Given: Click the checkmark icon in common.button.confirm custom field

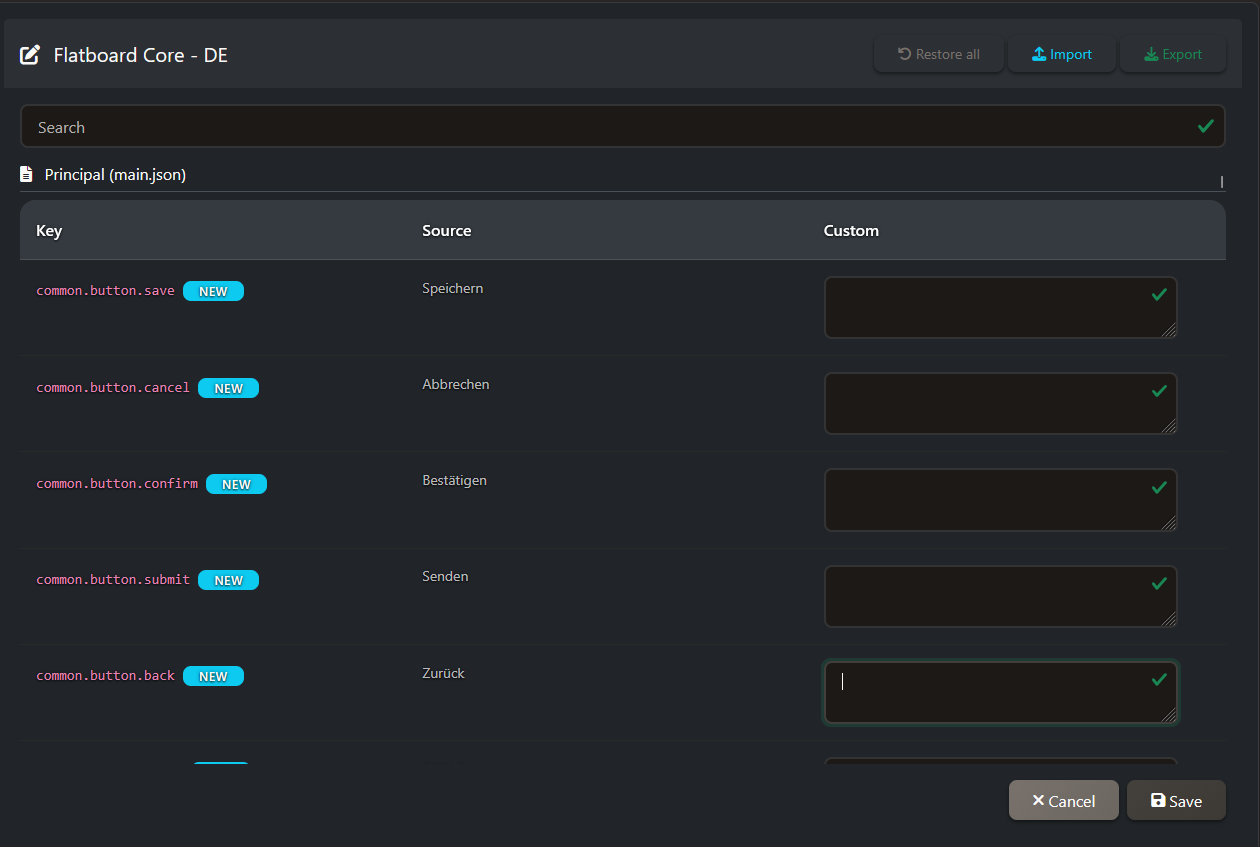Looking at the screenshot, I should tap(1159, 487).
